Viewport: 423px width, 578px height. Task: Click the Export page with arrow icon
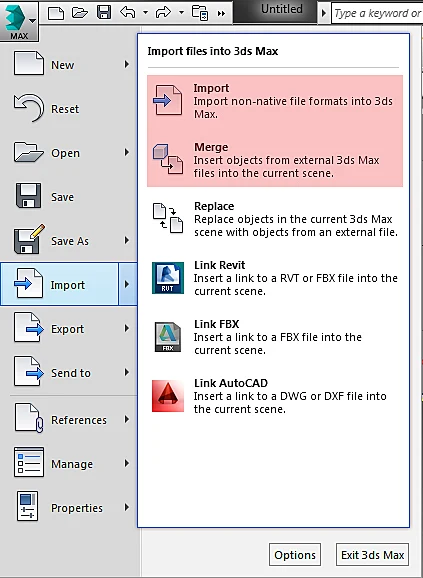(29, 327)
